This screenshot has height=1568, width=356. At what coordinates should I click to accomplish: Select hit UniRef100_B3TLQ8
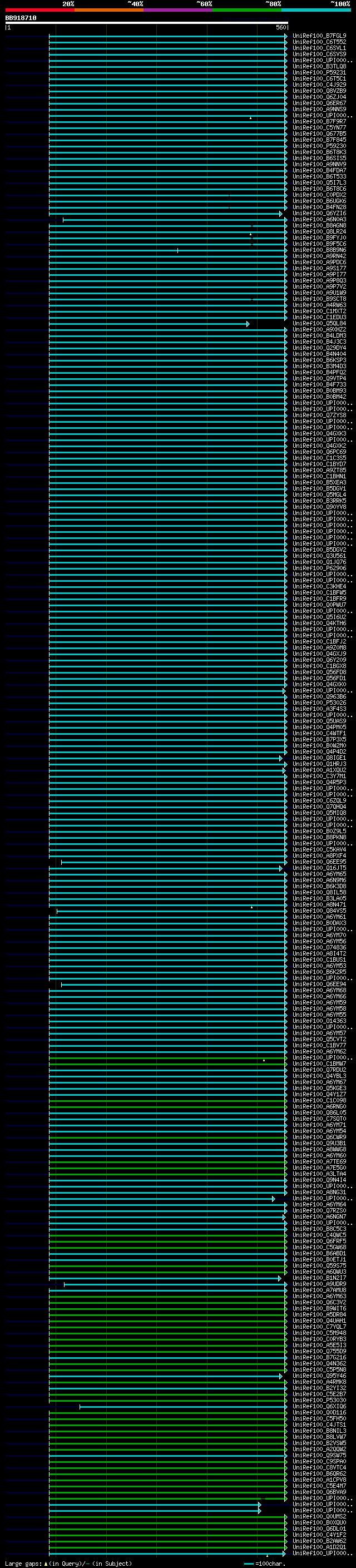click(x=319, y=66)
